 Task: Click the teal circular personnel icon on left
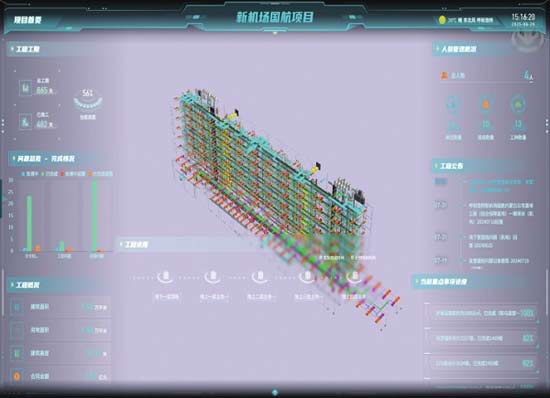point(453,104)
